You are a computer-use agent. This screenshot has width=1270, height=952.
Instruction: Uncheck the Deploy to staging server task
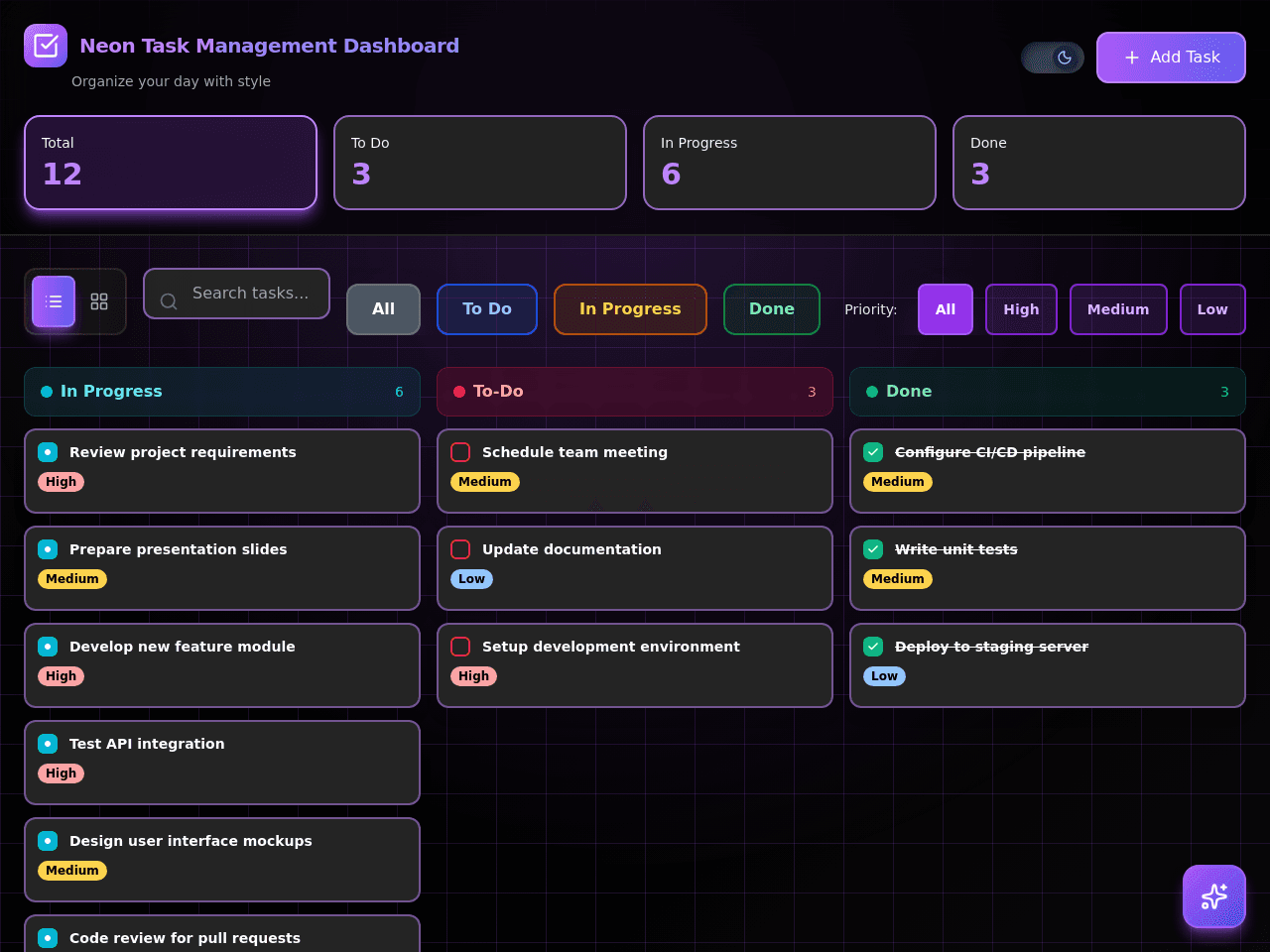873,647
